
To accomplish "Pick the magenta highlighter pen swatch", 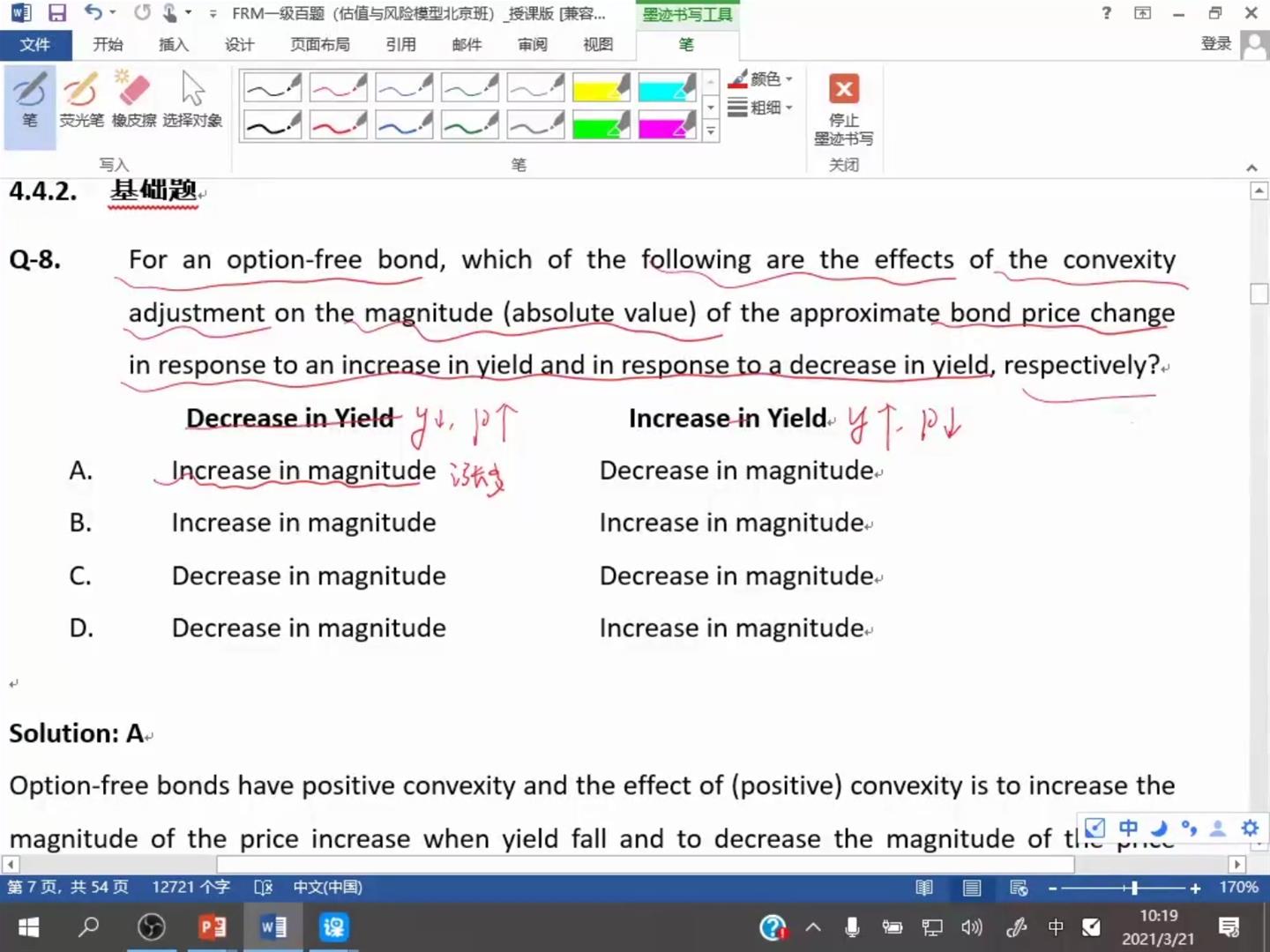I will [x=667, y=125].
